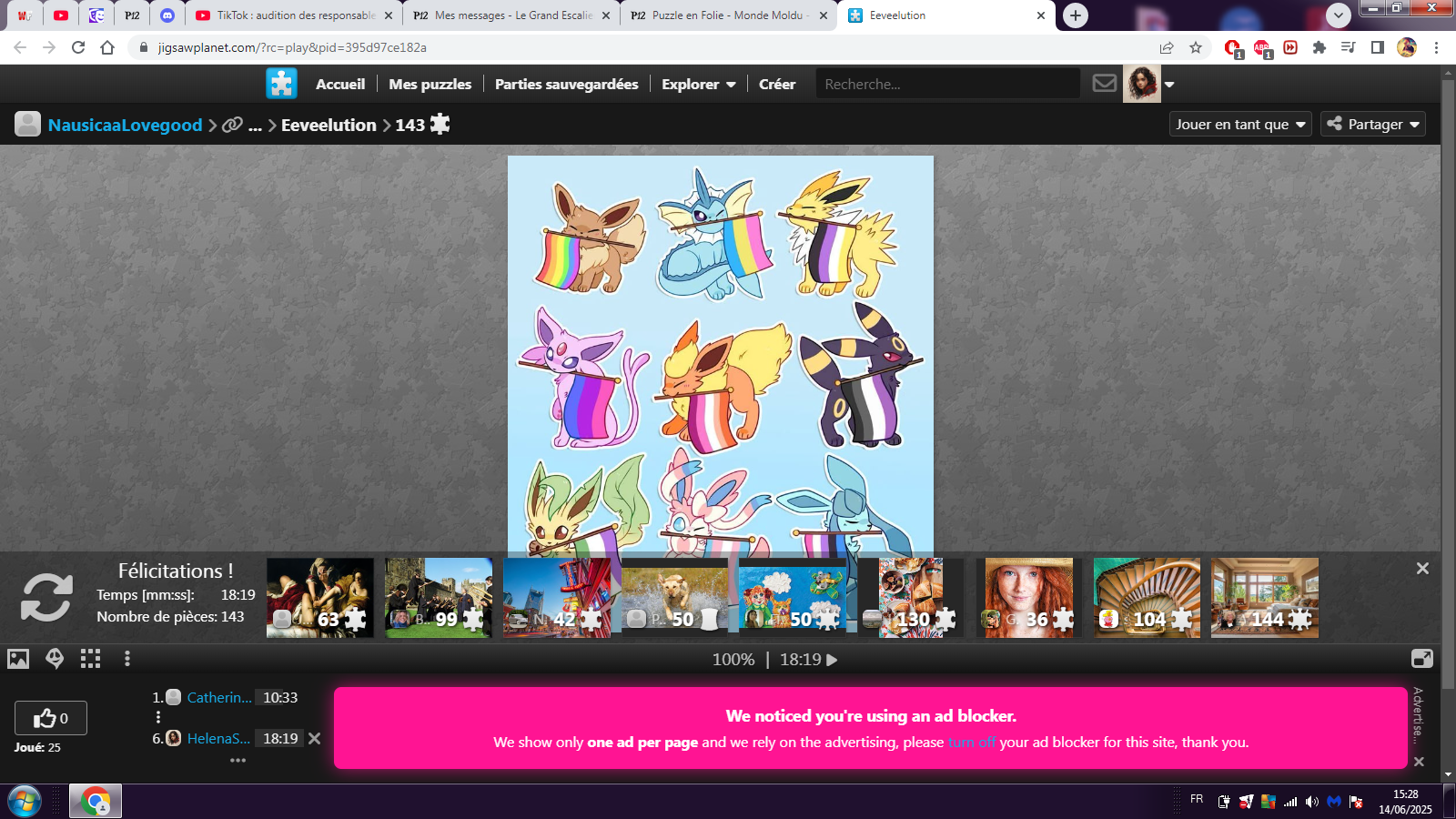This screenshot has height=819, width=1456.
Task: Expand the Explorer dropdown menu
Action: [x=698, y=84]
